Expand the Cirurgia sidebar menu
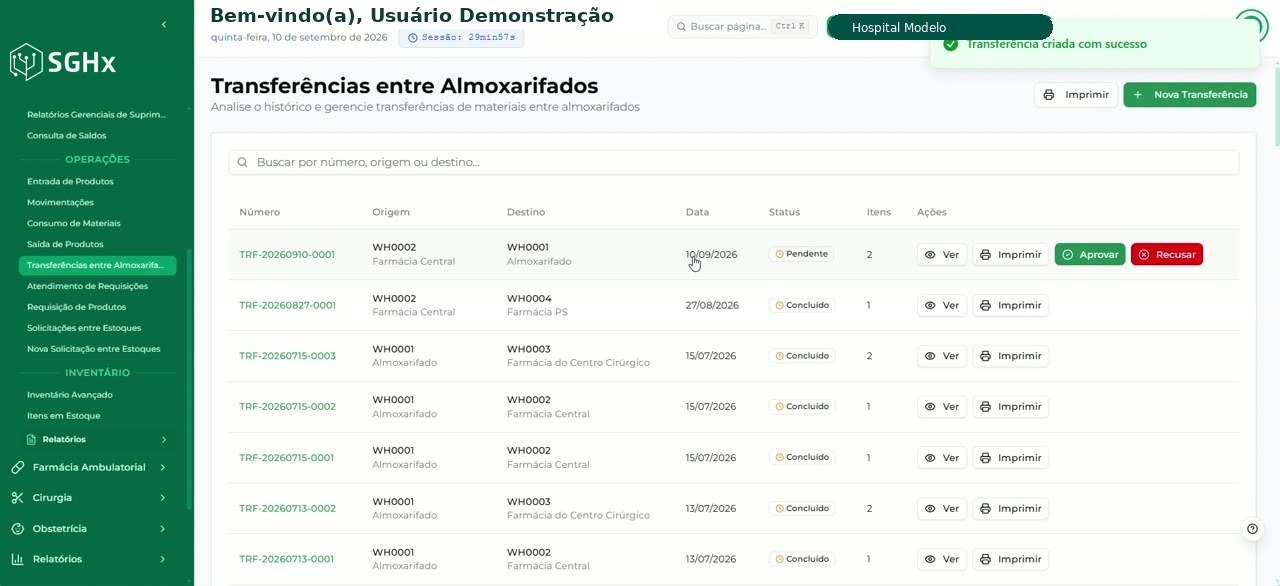Screen dimensions: 1280x586 click(x=88, y=498)
